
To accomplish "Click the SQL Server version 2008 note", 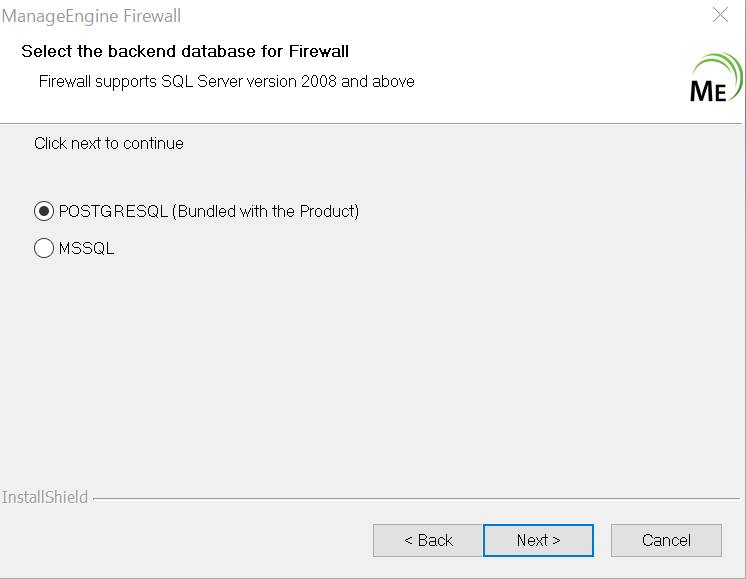I will coord(227,81).
